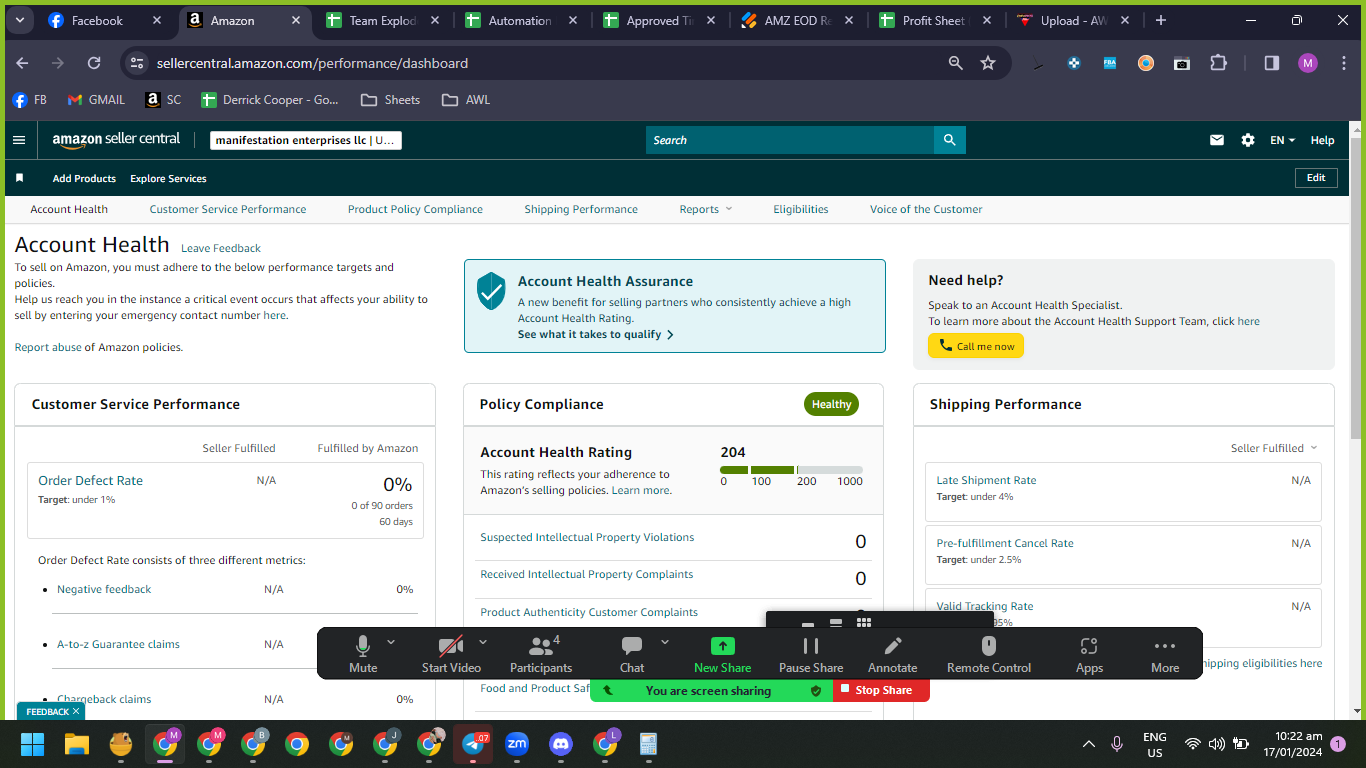Viewport: 1366px width, 768px height.
Task: Reload the current page
Action: tap(94, 63)
